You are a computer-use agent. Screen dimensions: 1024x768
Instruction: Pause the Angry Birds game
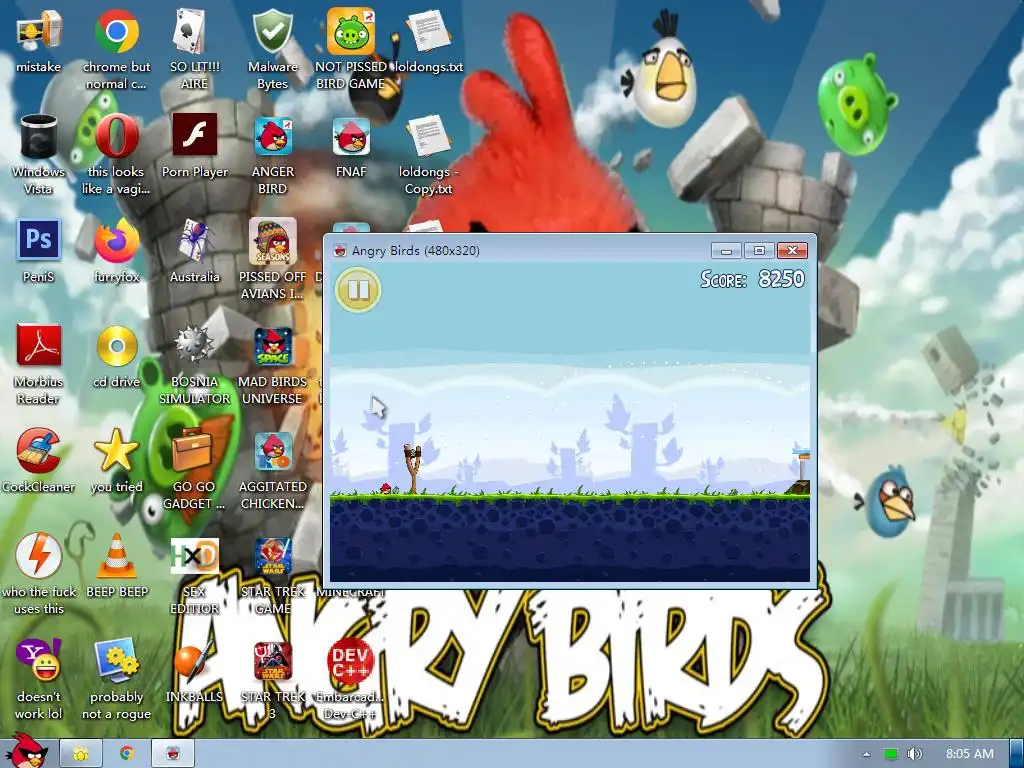(x=358, y=289)
